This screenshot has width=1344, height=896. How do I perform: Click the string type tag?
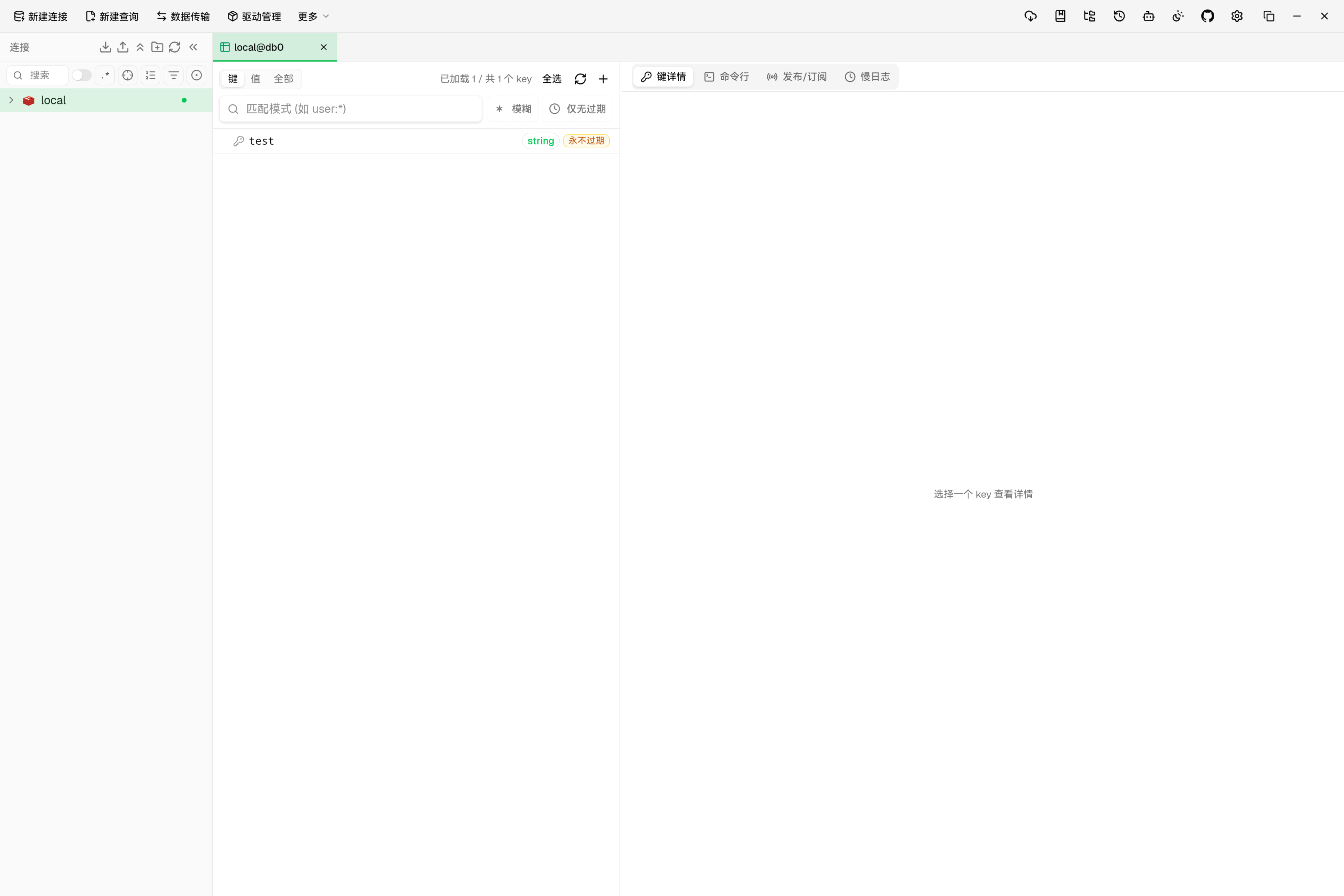click(541, 141)
